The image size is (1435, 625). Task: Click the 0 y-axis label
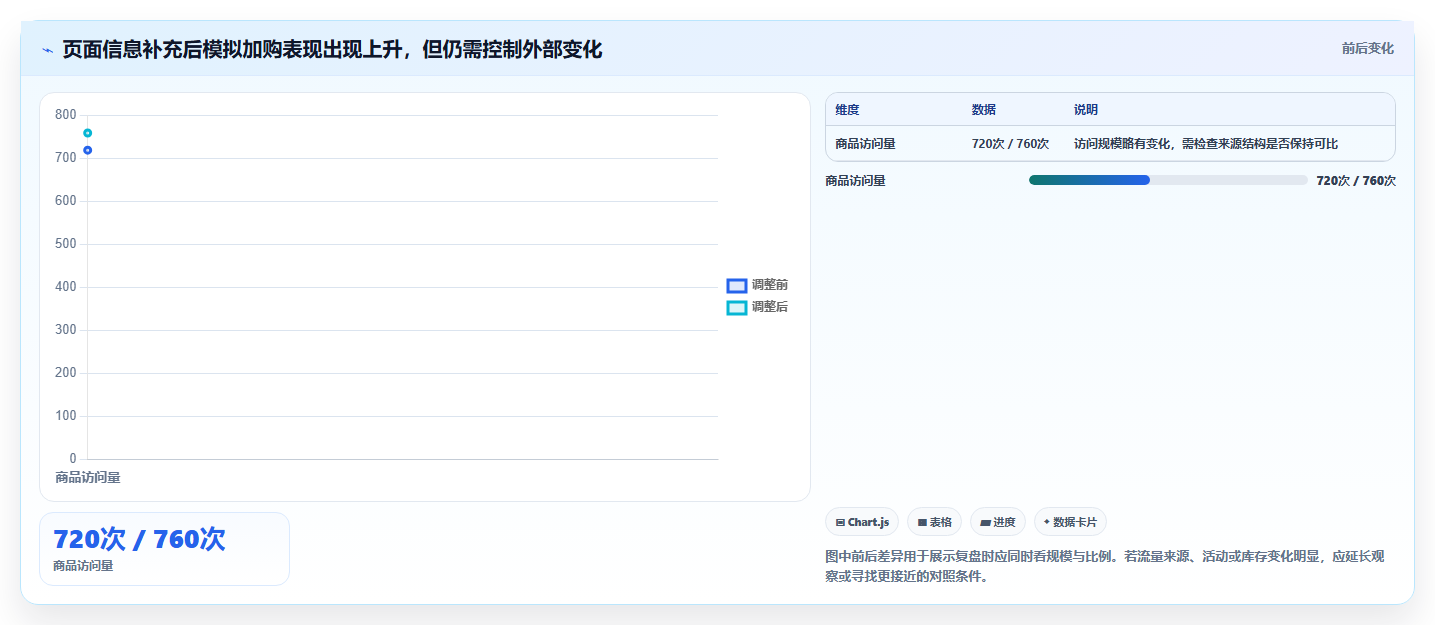click(x=73, y=459)
